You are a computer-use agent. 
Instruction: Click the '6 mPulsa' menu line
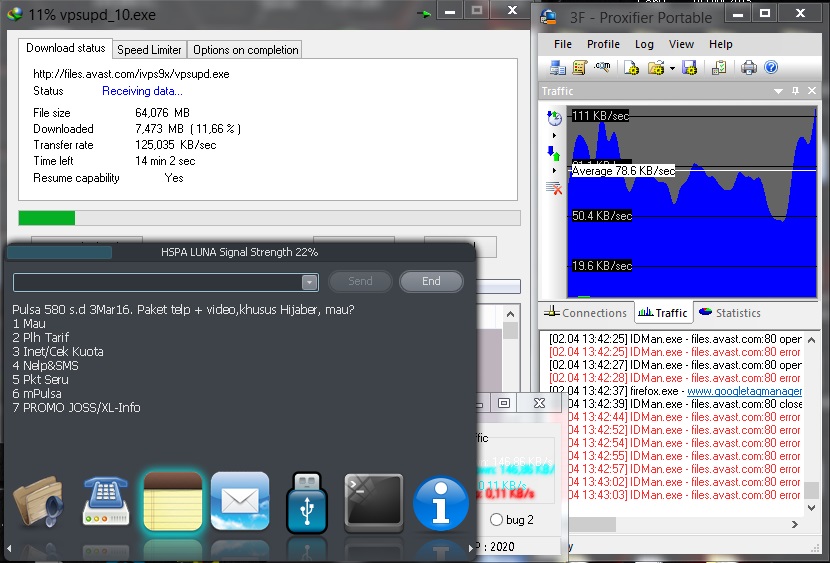37,394
